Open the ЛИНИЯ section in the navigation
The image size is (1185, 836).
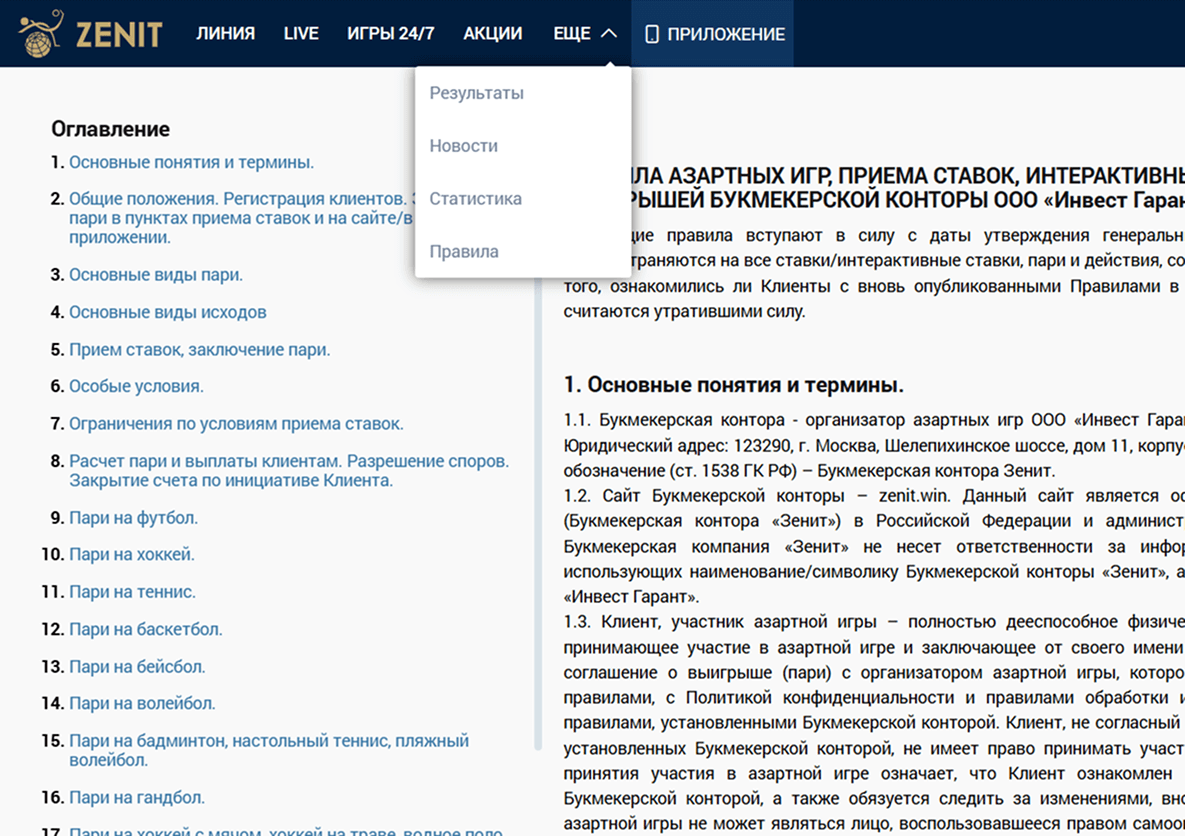pyautogui.click(x=225, y=32)
